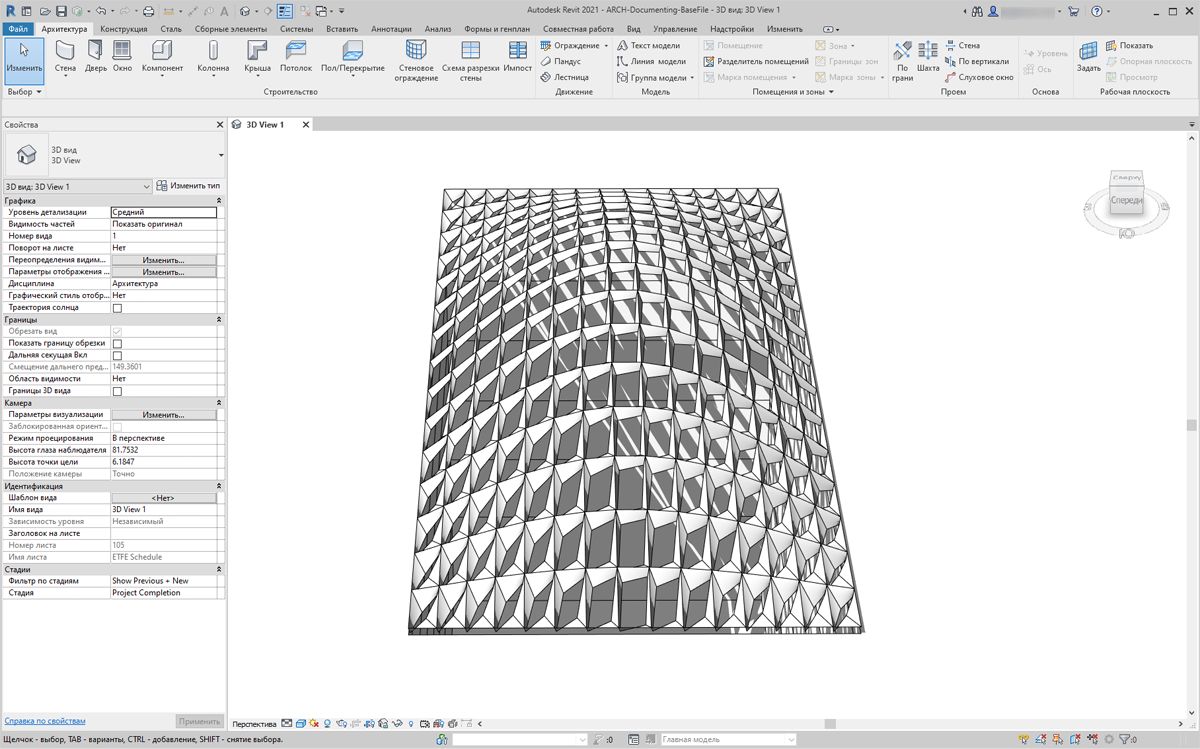Toggle Границы 3D вида checkbox
1200x749 pixels.
pyautogui.click(x=117, y=391)
